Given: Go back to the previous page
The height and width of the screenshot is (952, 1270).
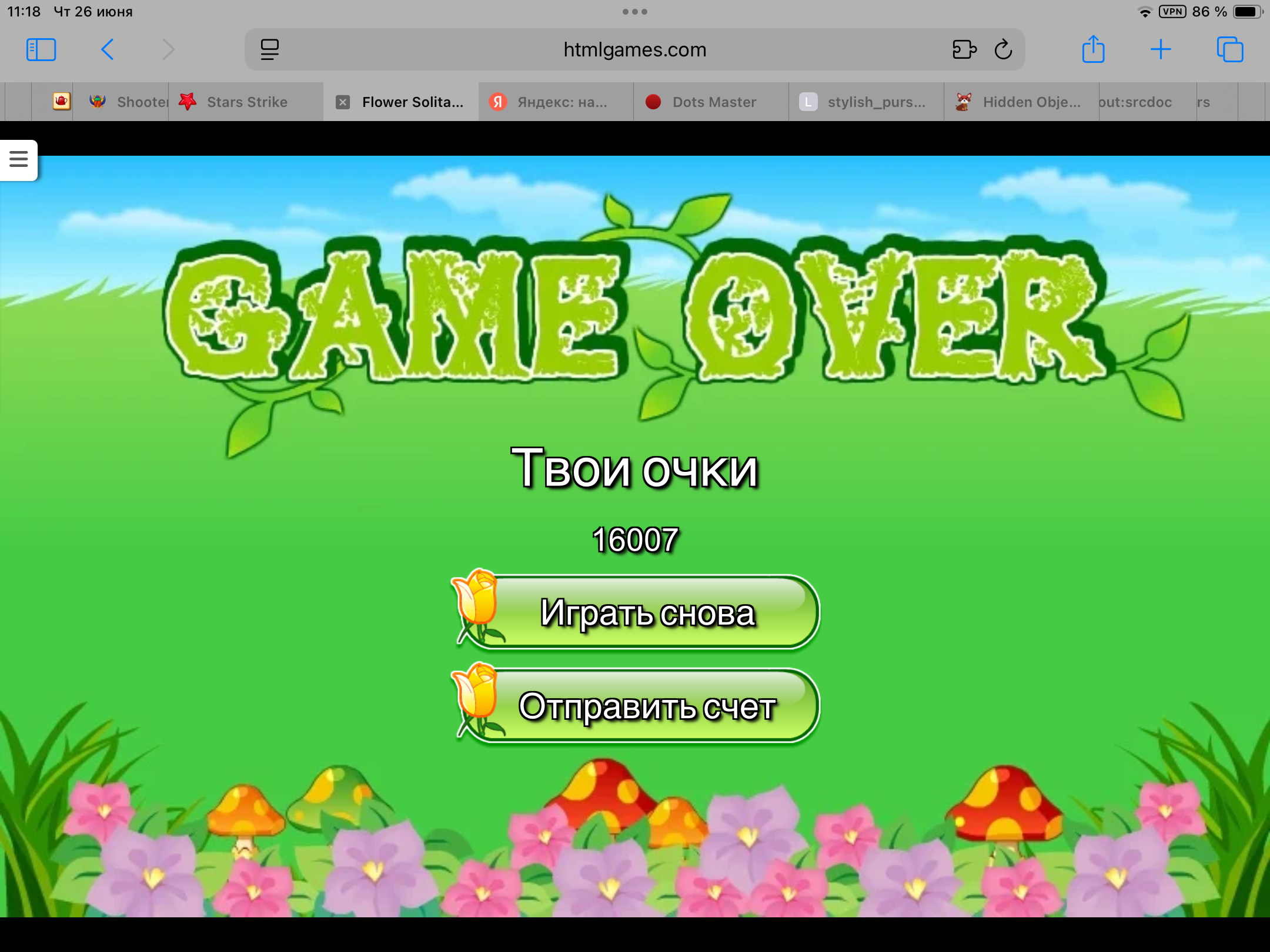Looking at the screenshot, I should [x=107, y=50].
